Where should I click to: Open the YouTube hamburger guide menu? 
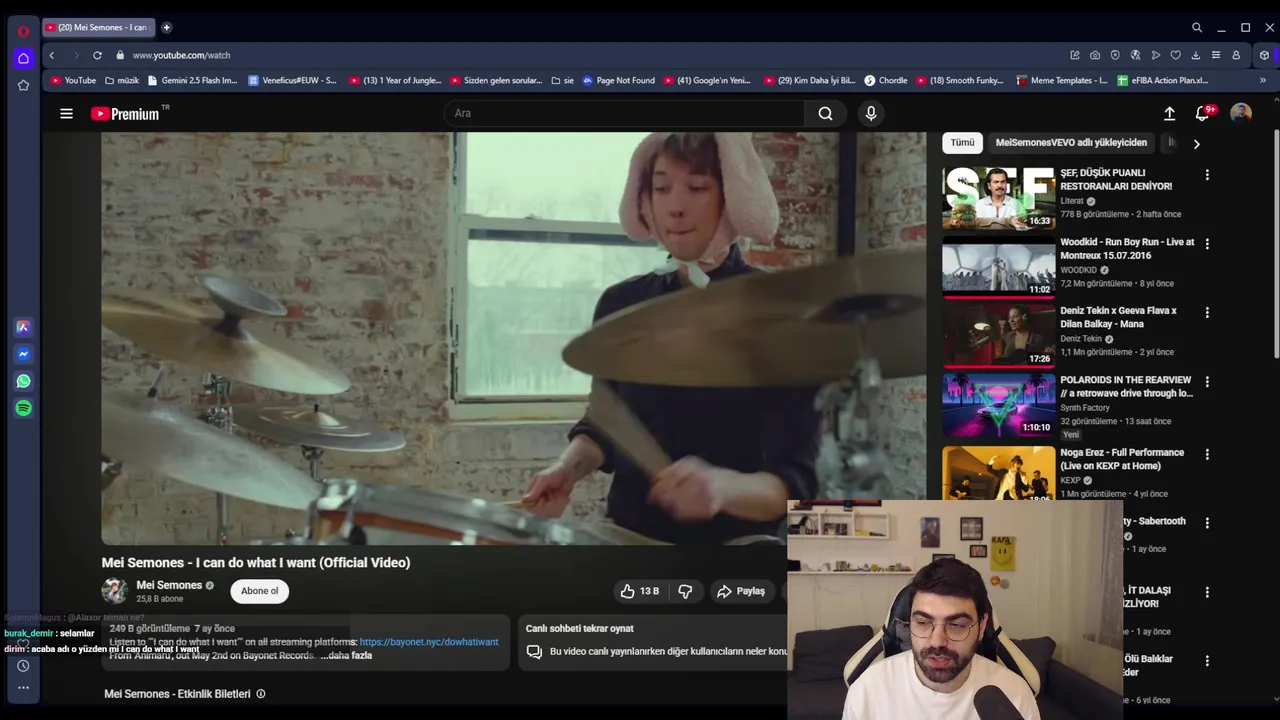tap(66, 114)
